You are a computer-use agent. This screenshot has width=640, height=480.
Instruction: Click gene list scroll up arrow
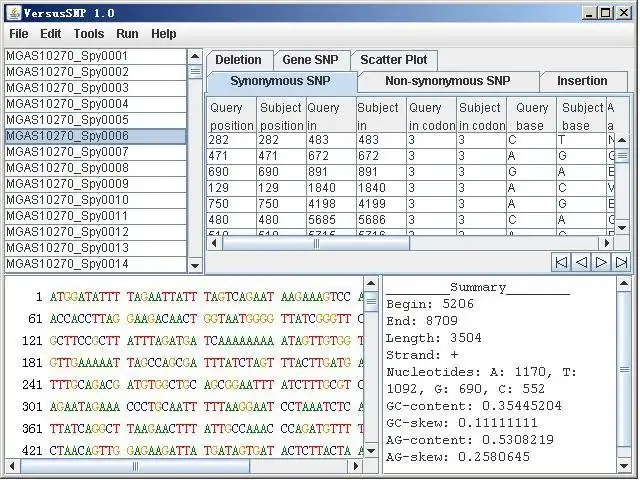coord(195,56)
